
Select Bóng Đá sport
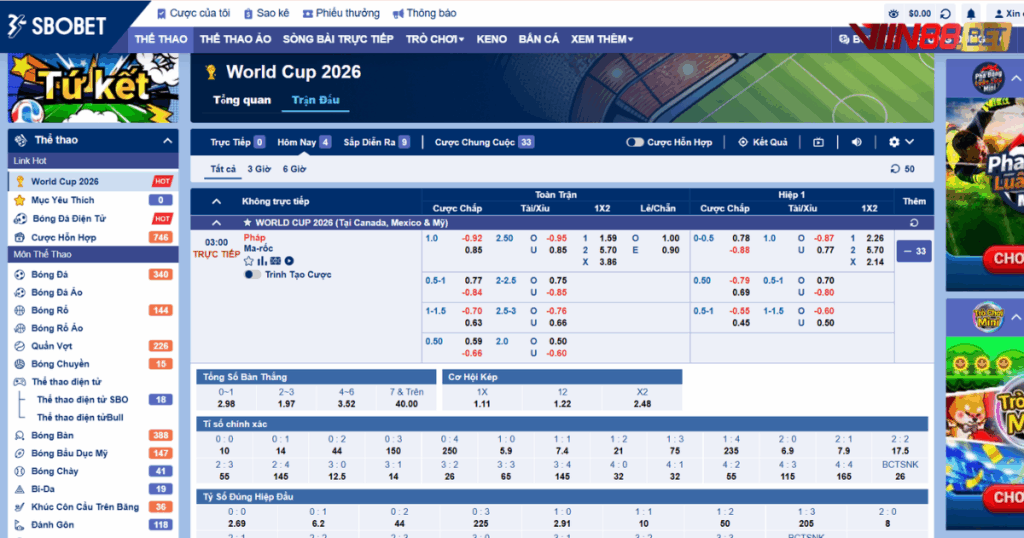pyautogui.click(x=93, y=275)
